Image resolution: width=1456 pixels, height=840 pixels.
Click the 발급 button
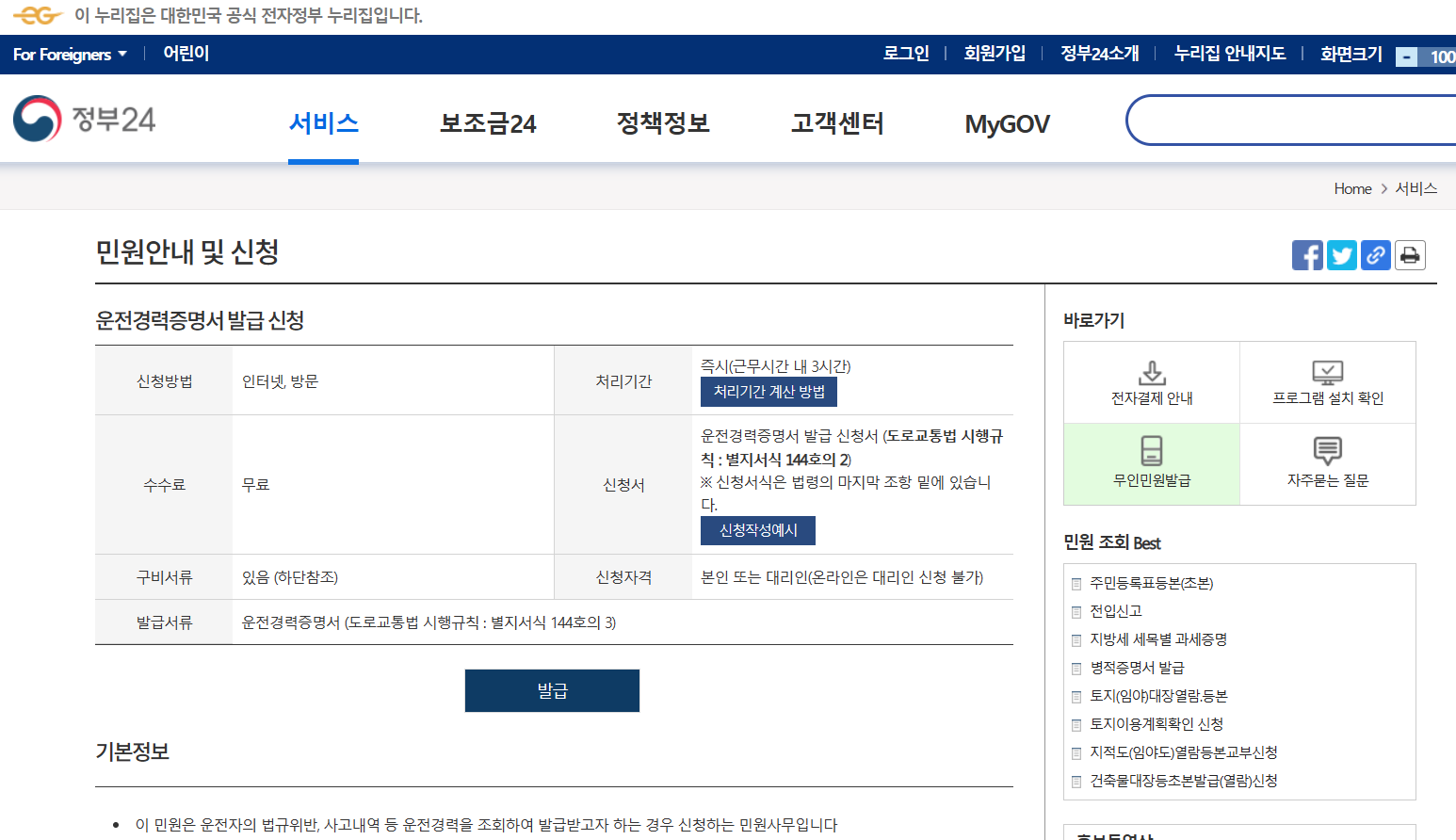pos(552,690)
